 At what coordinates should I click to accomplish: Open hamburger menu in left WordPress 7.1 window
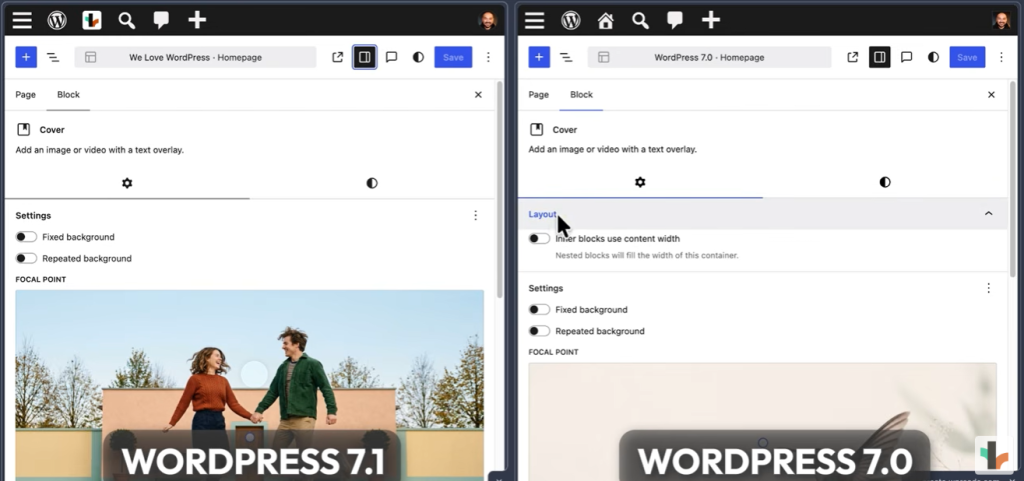point(22,20)
